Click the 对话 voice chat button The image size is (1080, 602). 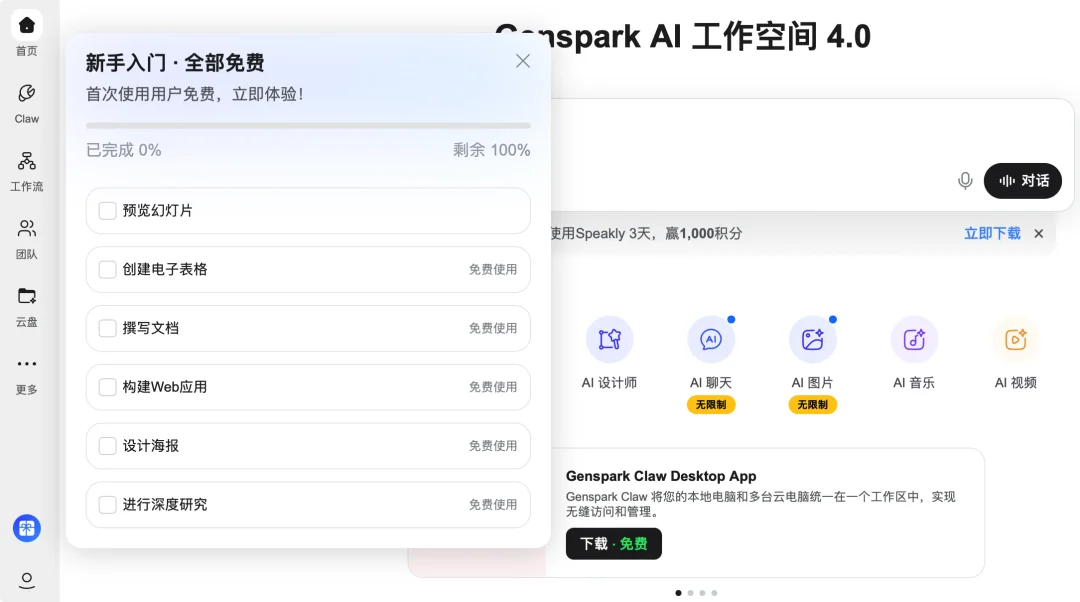pos(1023,181)
